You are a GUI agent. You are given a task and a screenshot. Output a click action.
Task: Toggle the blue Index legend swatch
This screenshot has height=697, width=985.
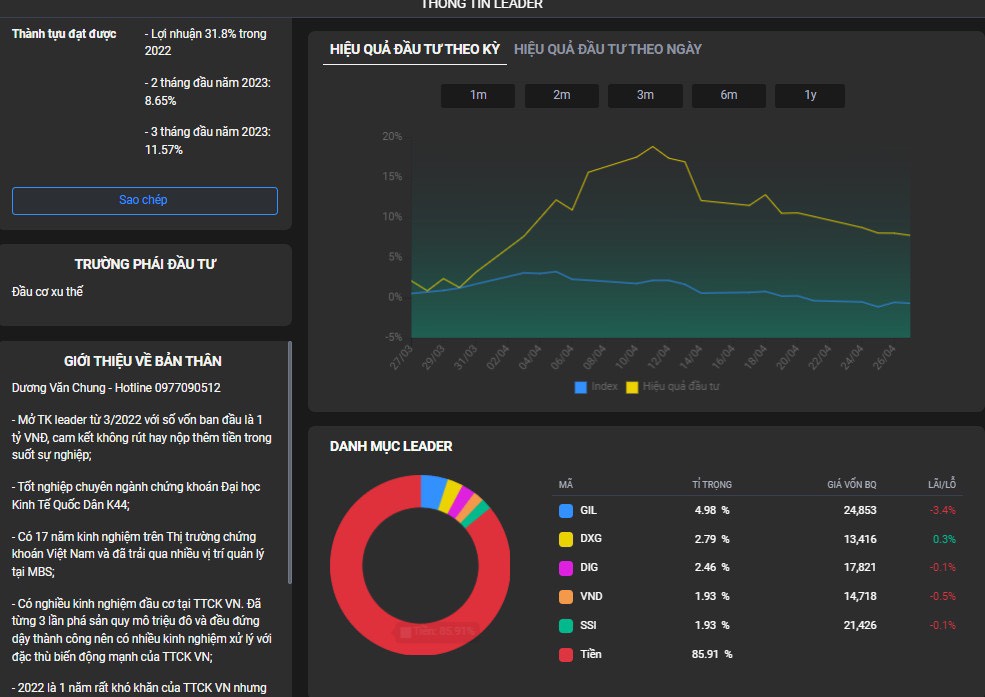point(580,387)
